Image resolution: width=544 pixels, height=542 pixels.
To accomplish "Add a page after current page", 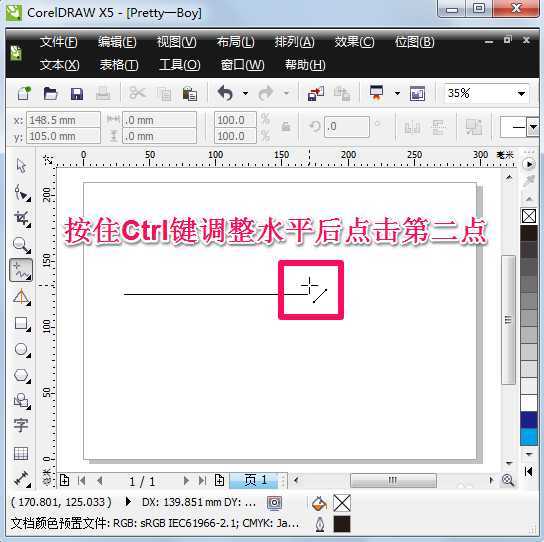I will coord(219,481).
